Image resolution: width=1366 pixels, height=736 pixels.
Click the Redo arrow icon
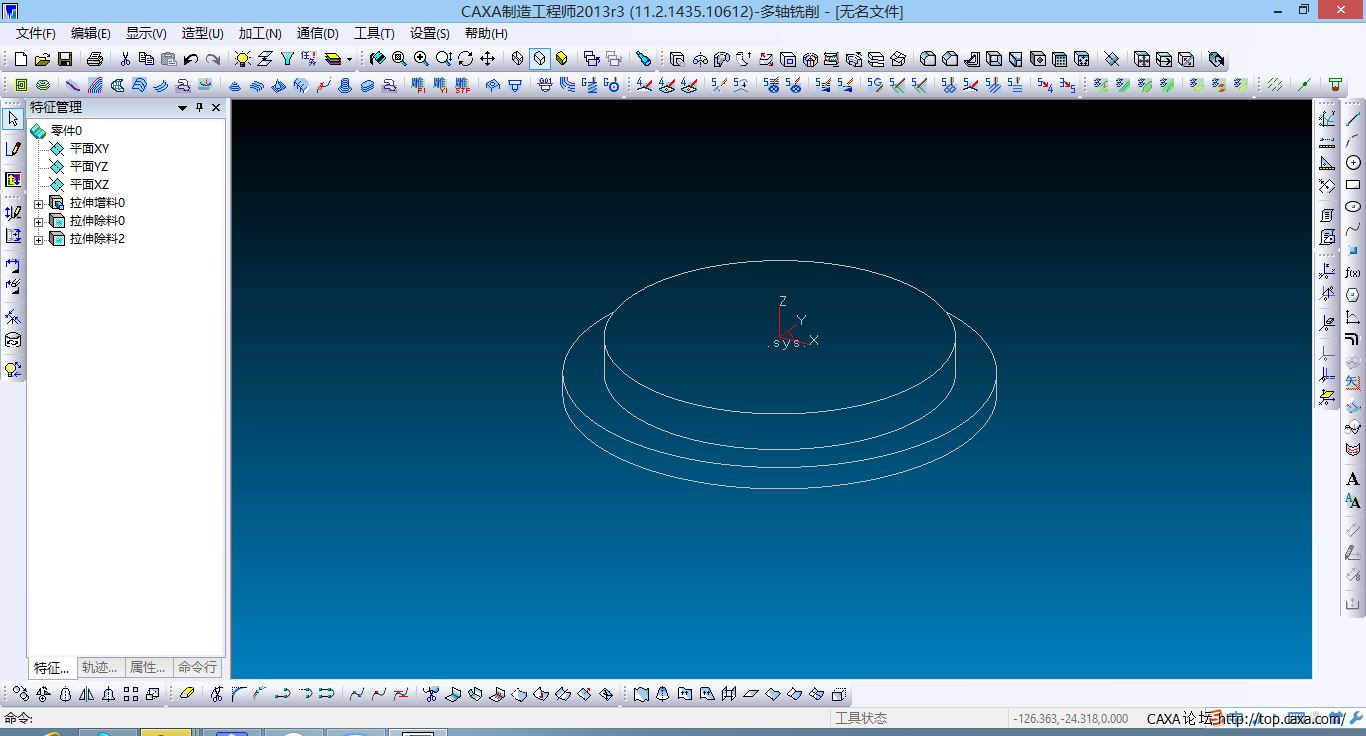(x=213, y=59)
